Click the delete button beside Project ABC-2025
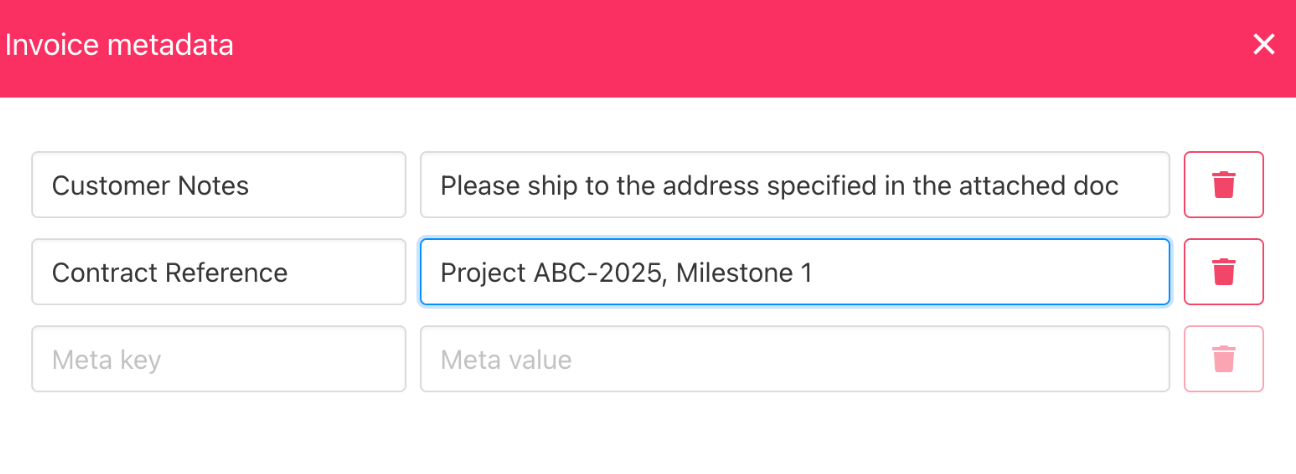This screenshot has width=1296, height=474. pos(1224,272)
